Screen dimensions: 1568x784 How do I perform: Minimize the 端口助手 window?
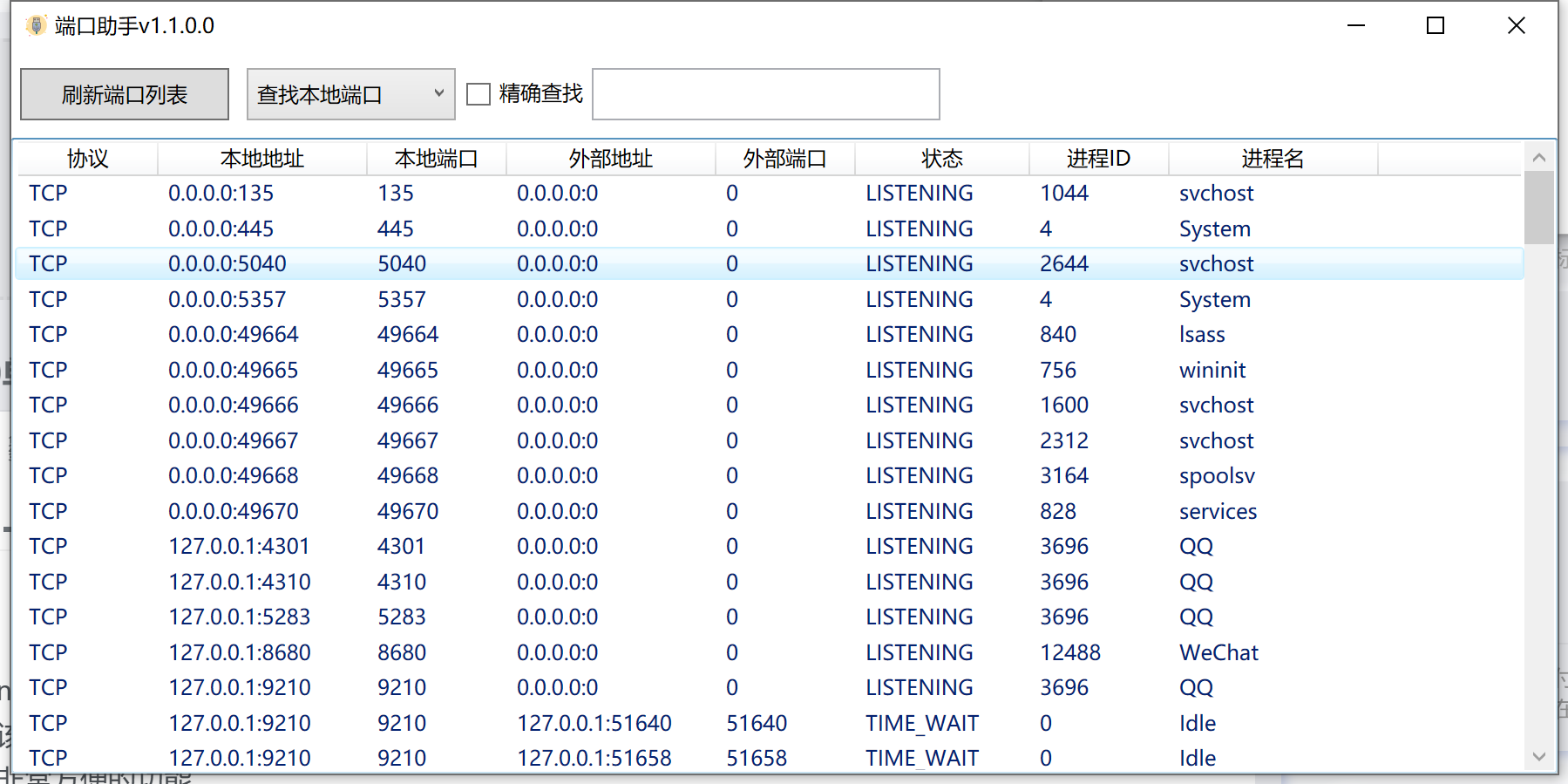tap(1356, 25)
